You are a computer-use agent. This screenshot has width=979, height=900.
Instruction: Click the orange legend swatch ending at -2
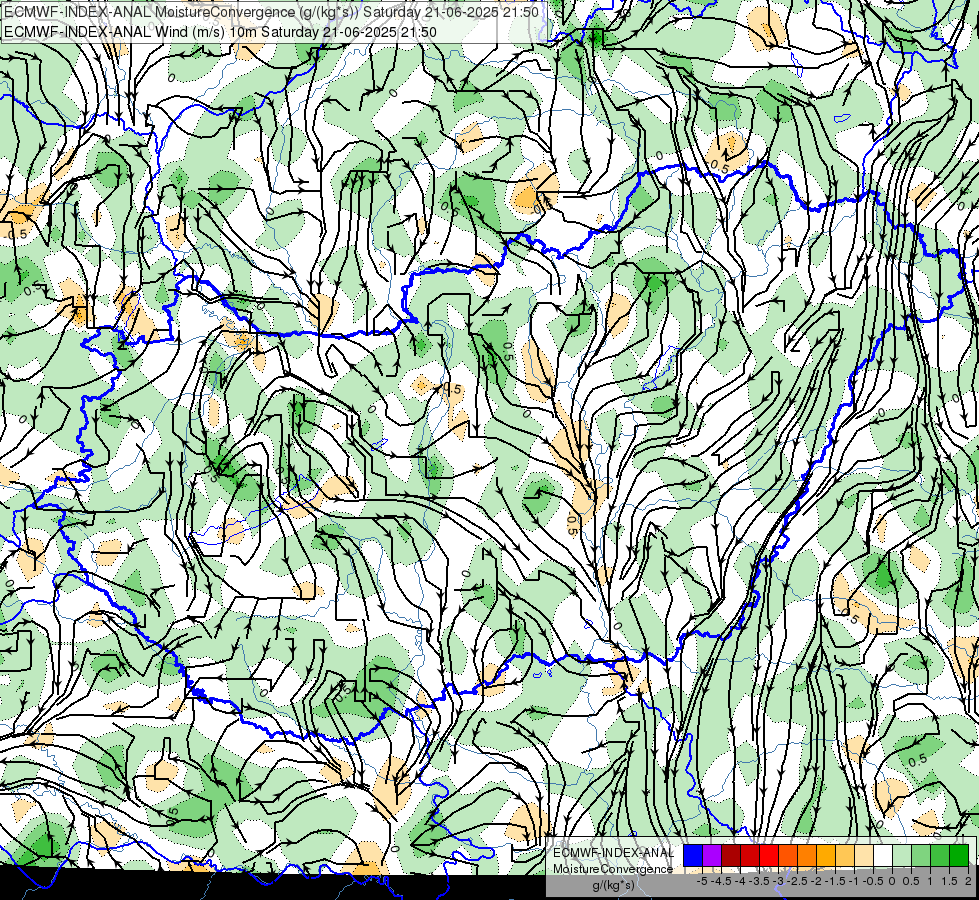click(x=807, y=855)
